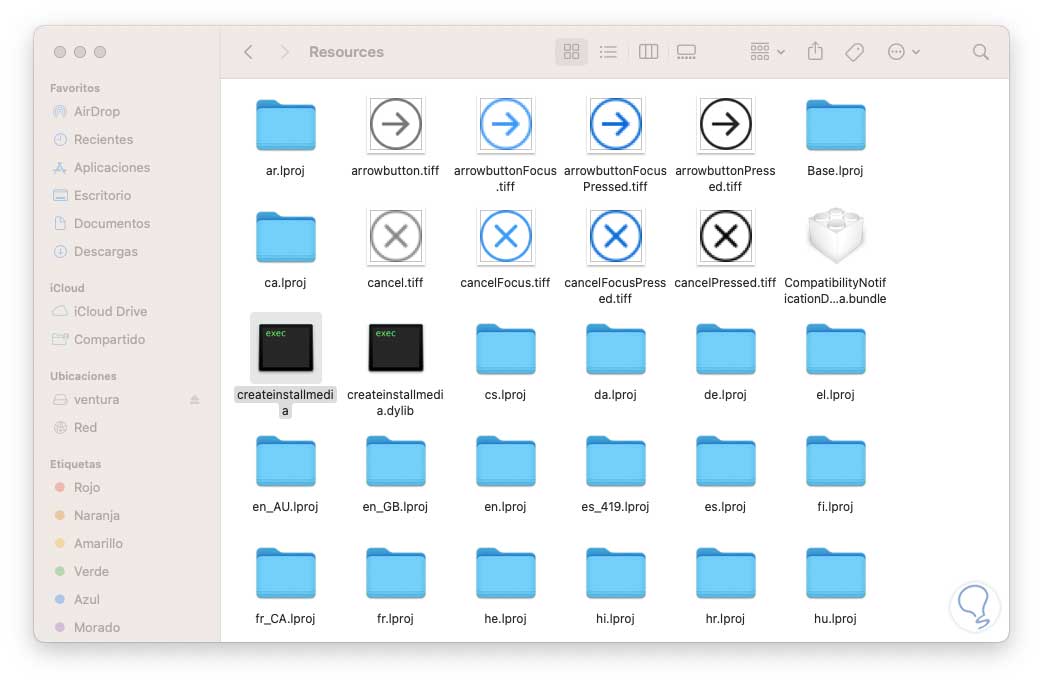Open iCloud Drive location
1043x684 pixels.
[110, 312]
